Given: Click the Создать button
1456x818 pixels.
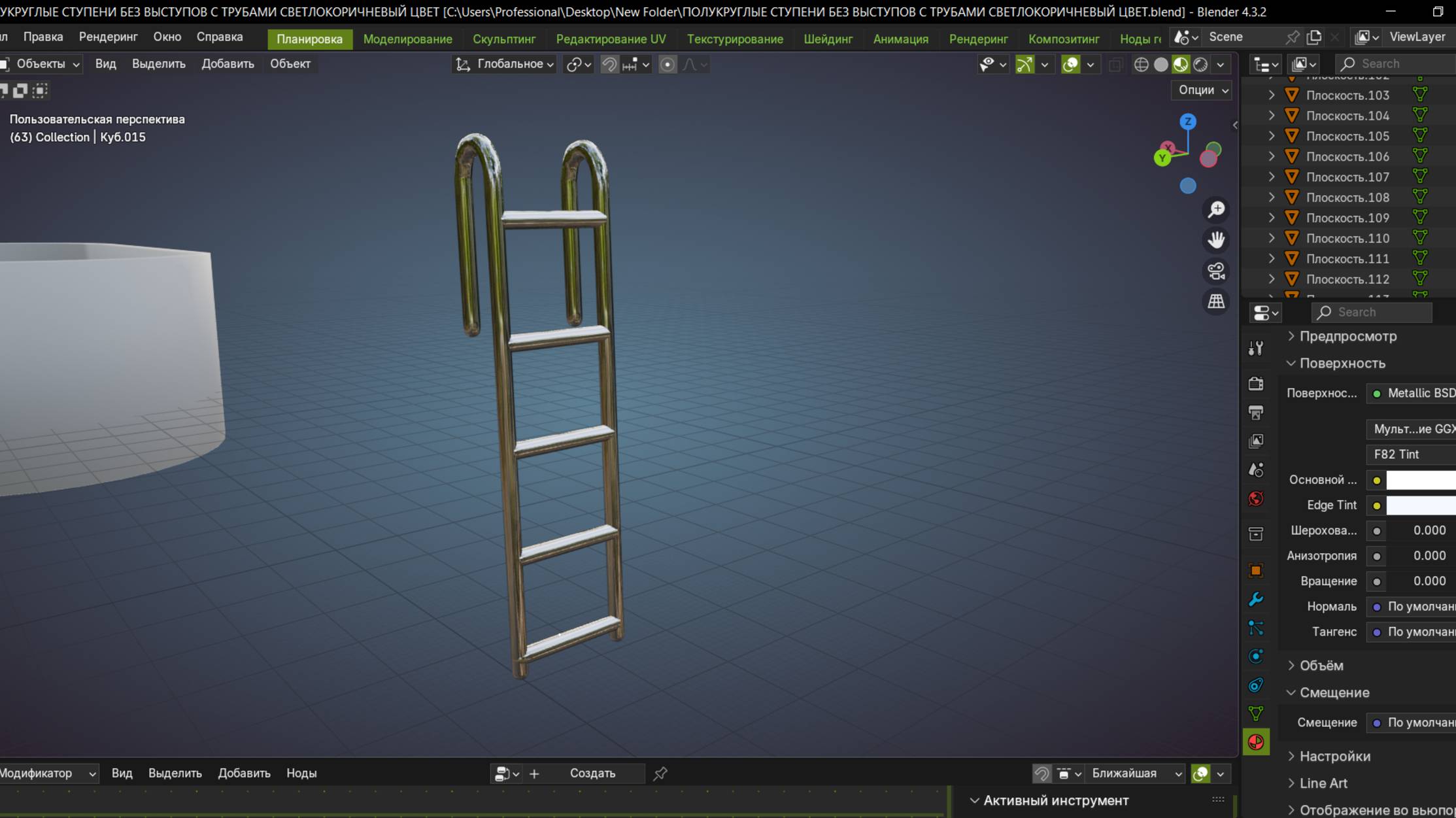Looking at the screenshot, I should pyautogui.click(x=592, y=773).
